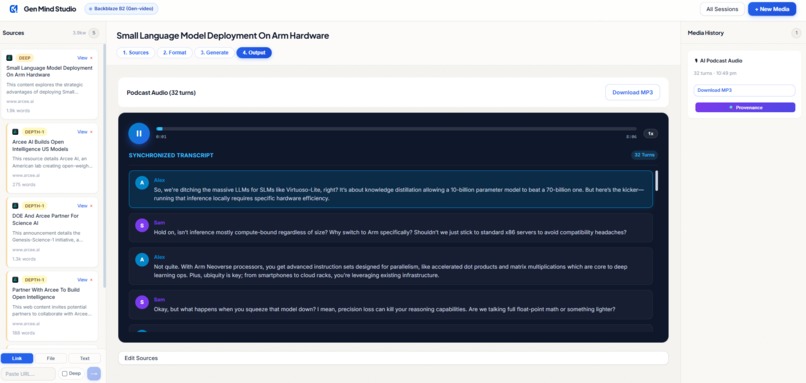806x383 pixels.
Task: Enable the Deep checkbox
Action: [x=65, y=374]
